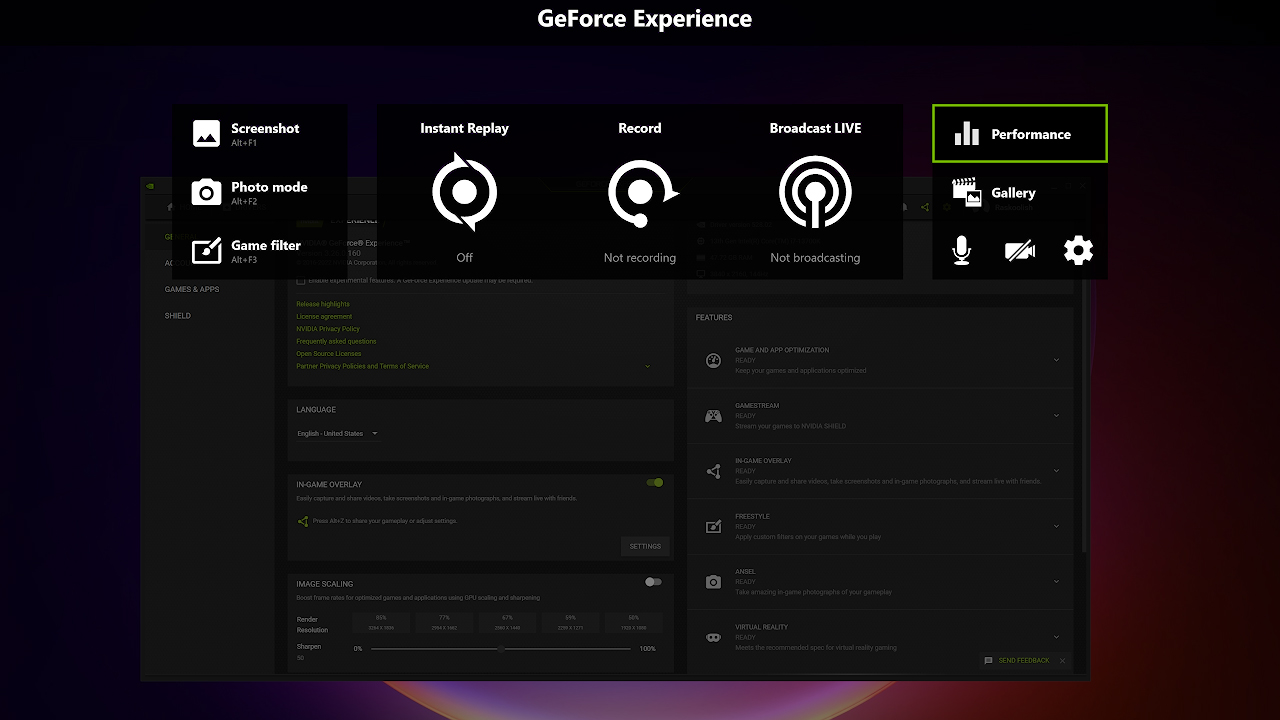Dismiss the Send Feedback bar X

[1062, 661]
